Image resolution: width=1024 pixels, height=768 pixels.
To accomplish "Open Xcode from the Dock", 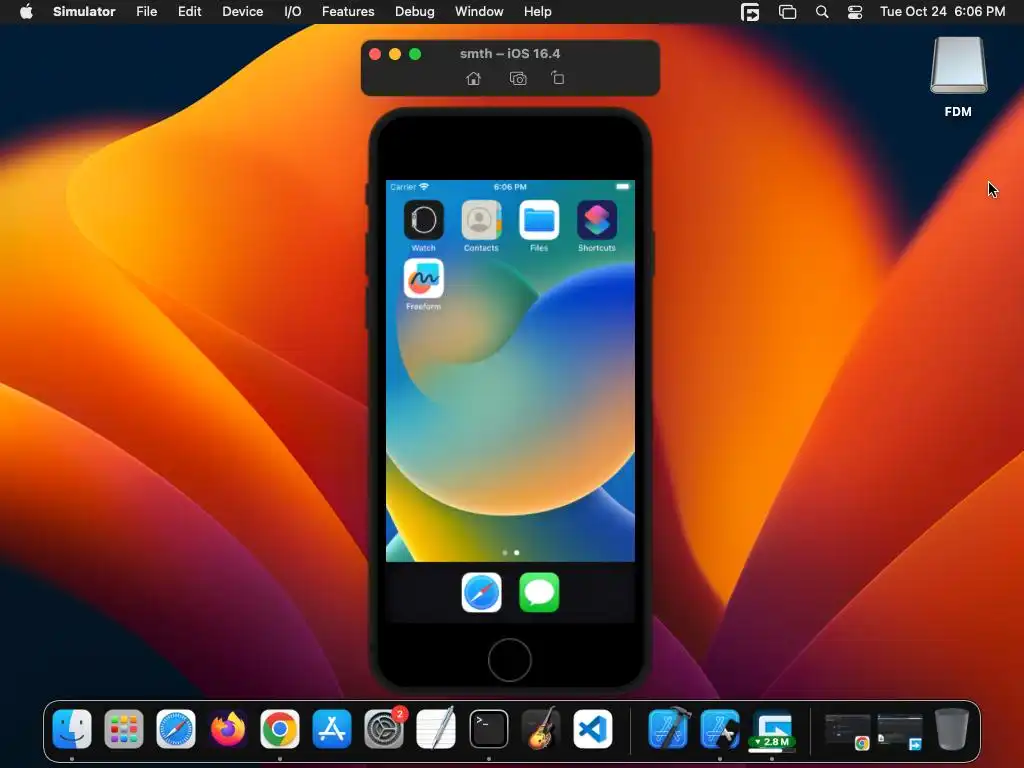I will point(669,728).
